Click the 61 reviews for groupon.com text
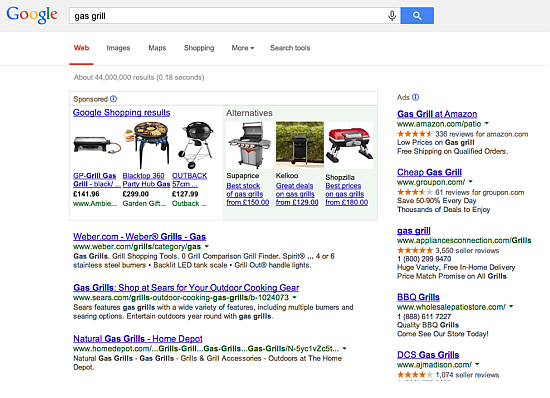Image resolution: width=550 pixels, height=398 pixels. [x=480, y=193]
